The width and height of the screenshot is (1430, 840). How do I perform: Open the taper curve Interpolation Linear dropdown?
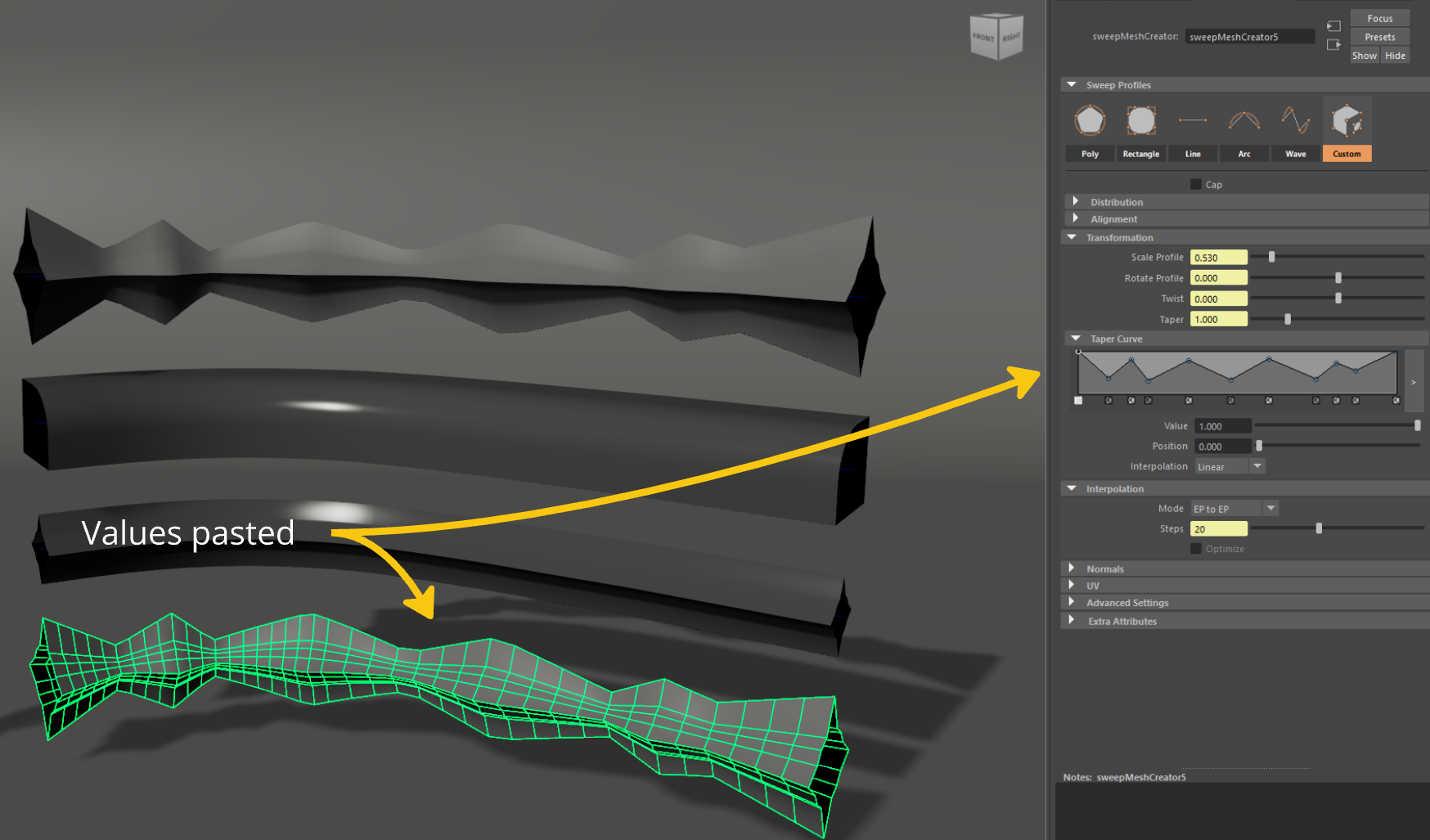[x=1257, y=466]
